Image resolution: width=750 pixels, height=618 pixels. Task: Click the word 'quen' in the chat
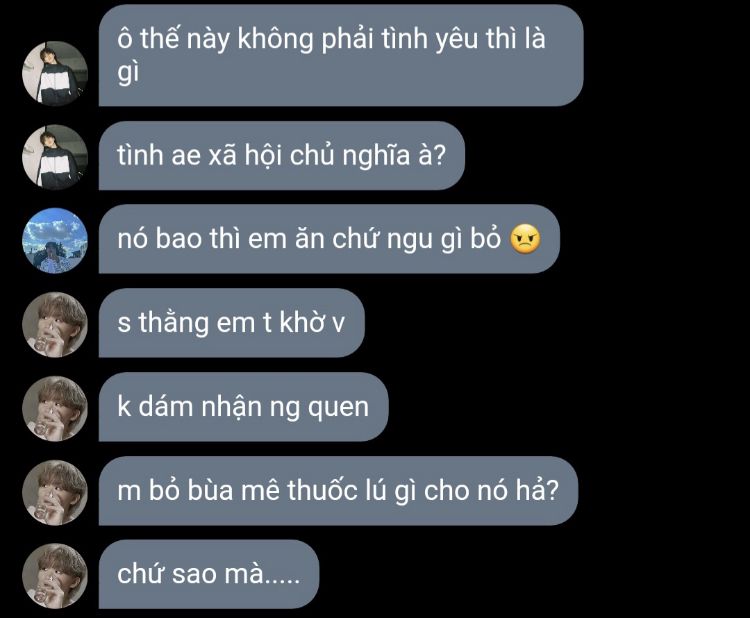point(338,408)
